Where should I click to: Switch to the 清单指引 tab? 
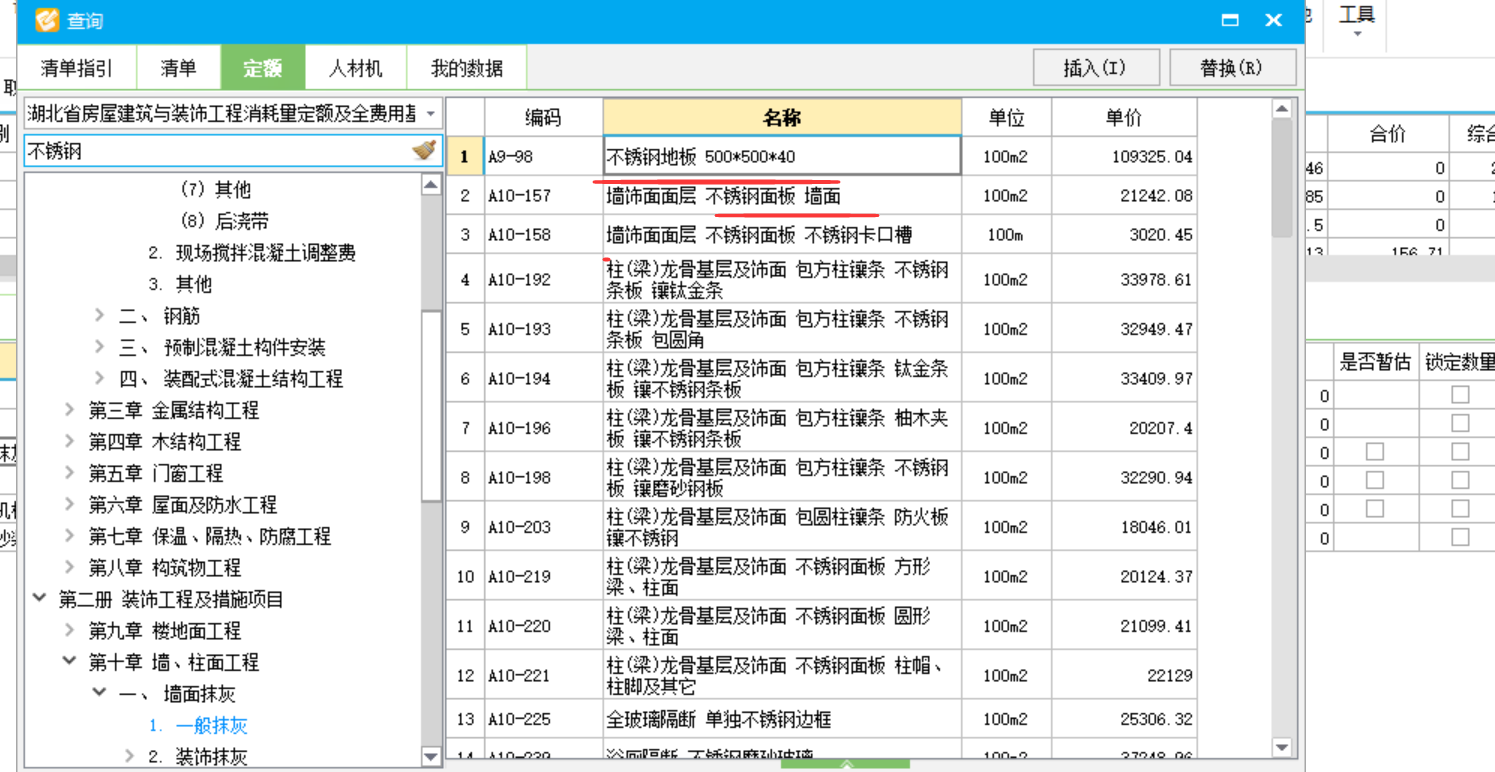[77, 68]
